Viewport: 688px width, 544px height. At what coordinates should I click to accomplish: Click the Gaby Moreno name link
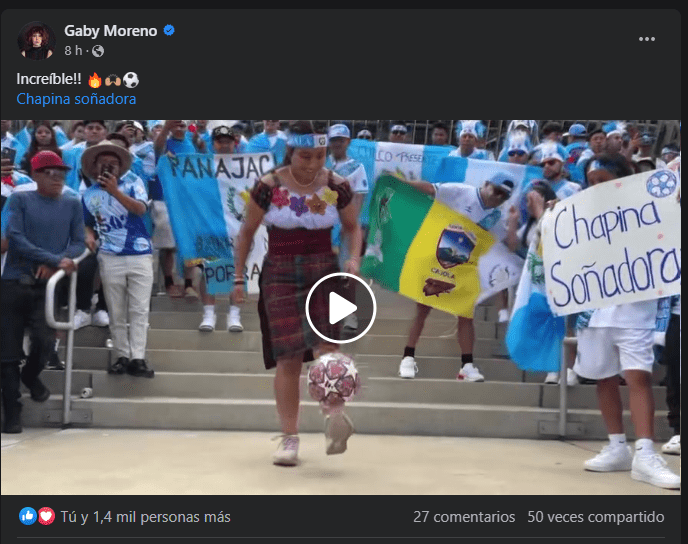coord(111,31)
